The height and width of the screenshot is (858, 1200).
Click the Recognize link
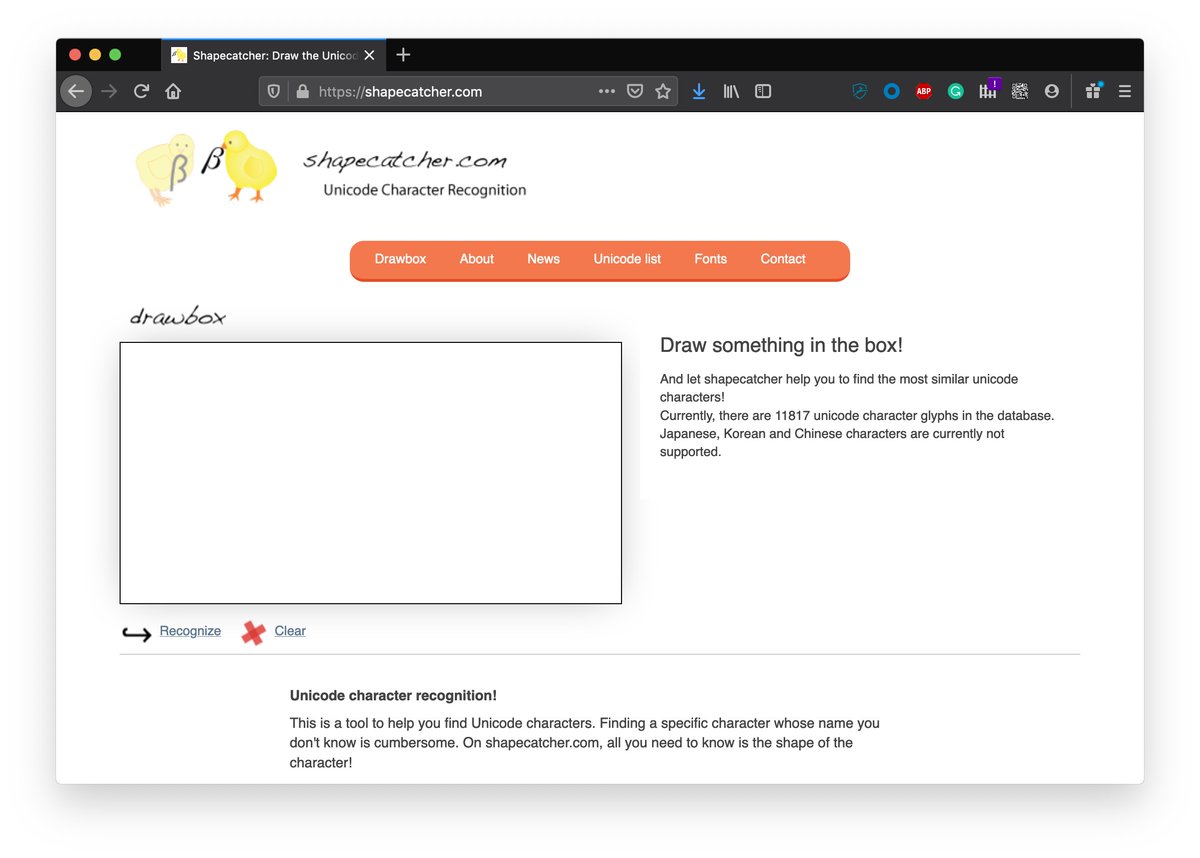pyautogui.click(x=190, y=631)
